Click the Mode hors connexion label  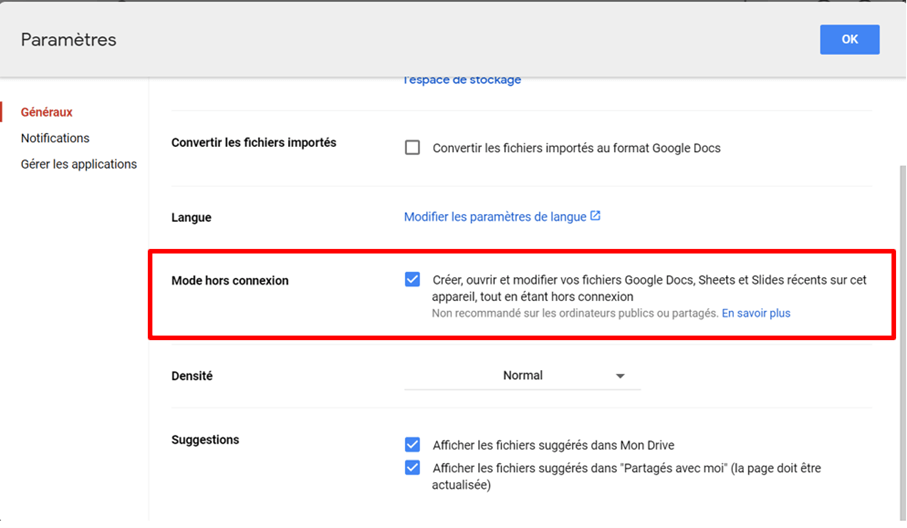coord(230,280)
